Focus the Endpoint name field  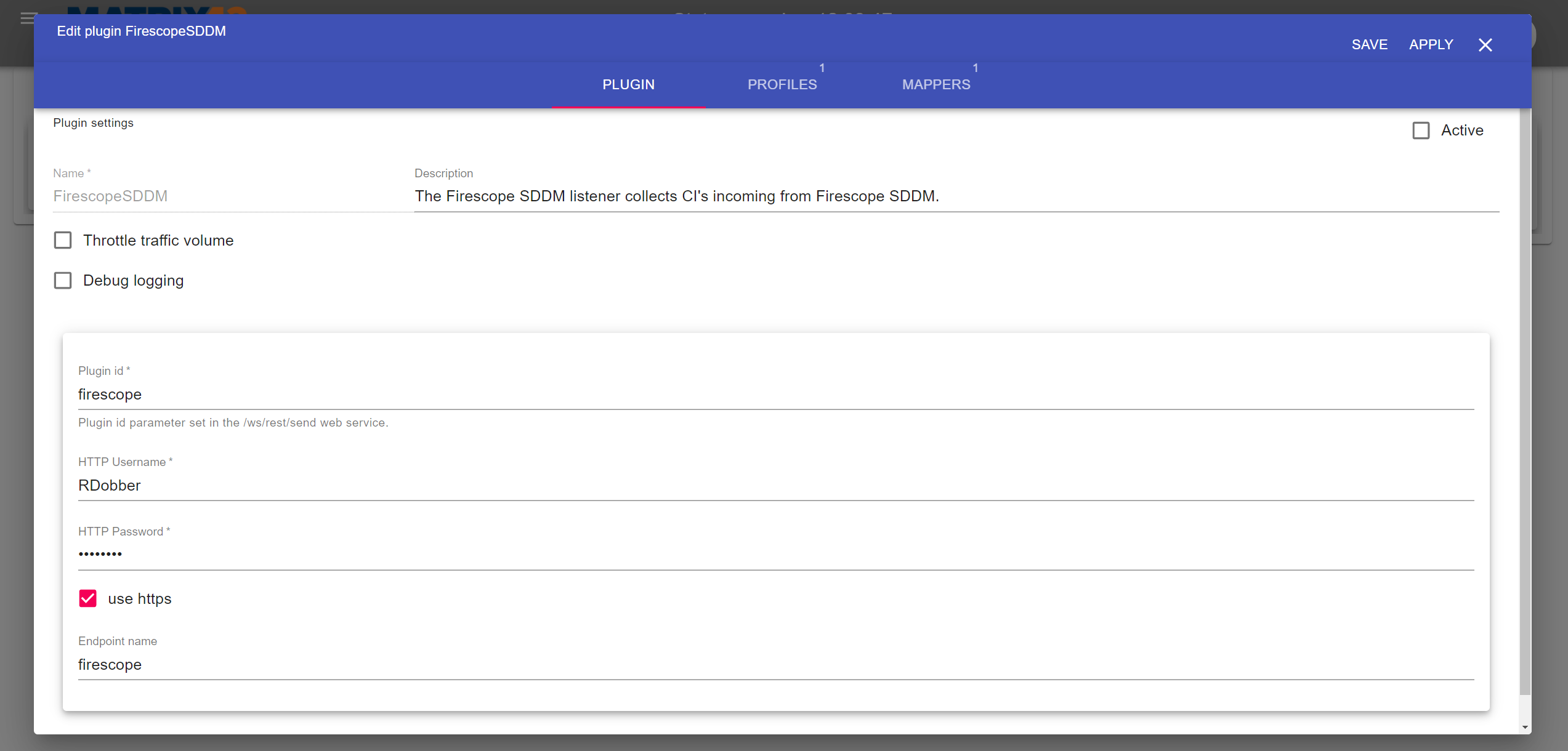tap(775, 665)
